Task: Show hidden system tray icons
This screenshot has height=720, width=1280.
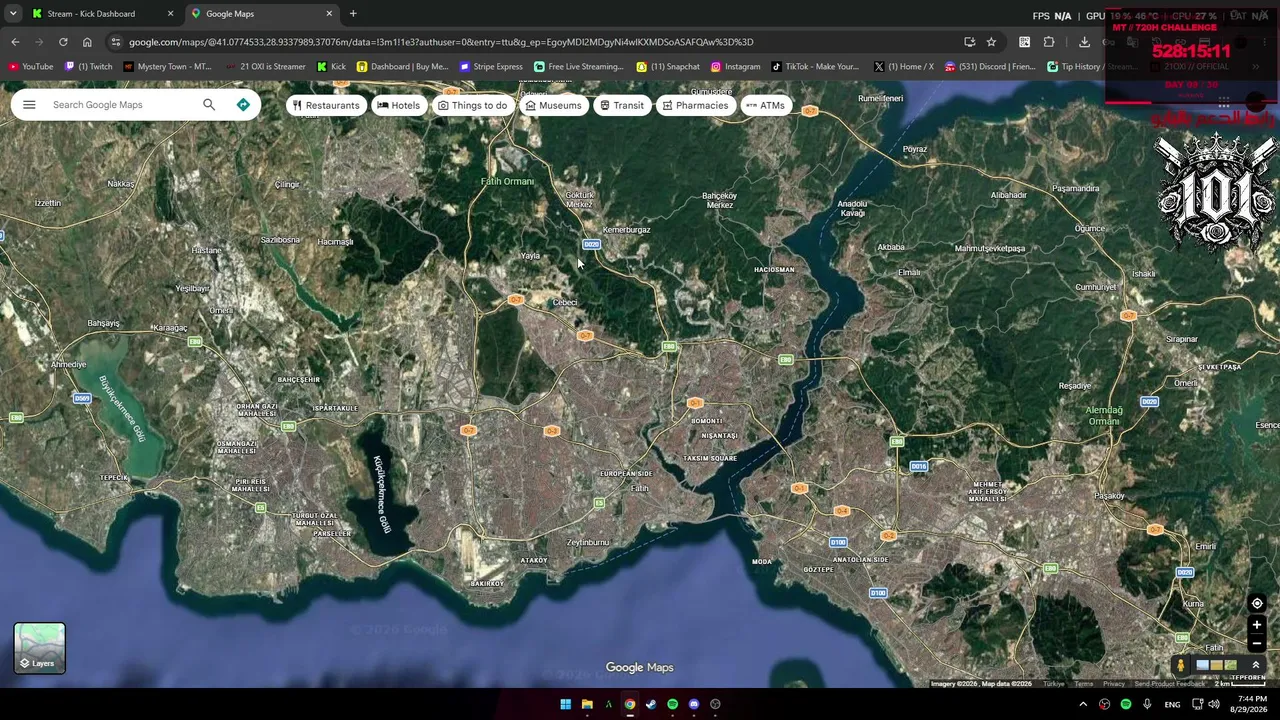Action: click(1083, 704)
